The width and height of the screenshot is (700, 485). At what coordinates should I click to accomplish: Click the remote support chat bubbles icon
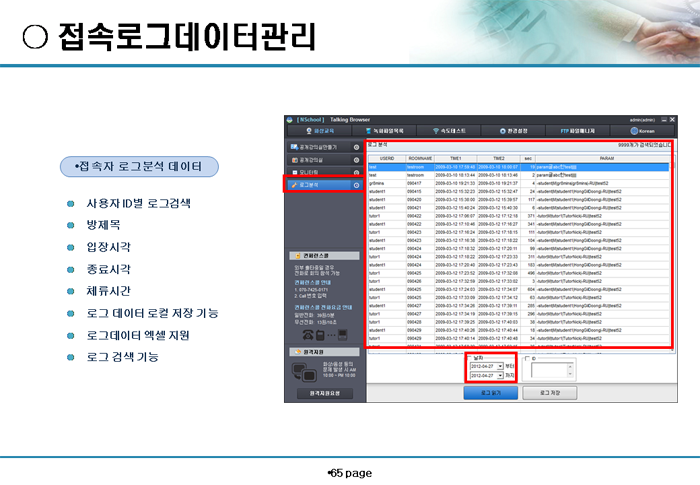pos(304,372)
